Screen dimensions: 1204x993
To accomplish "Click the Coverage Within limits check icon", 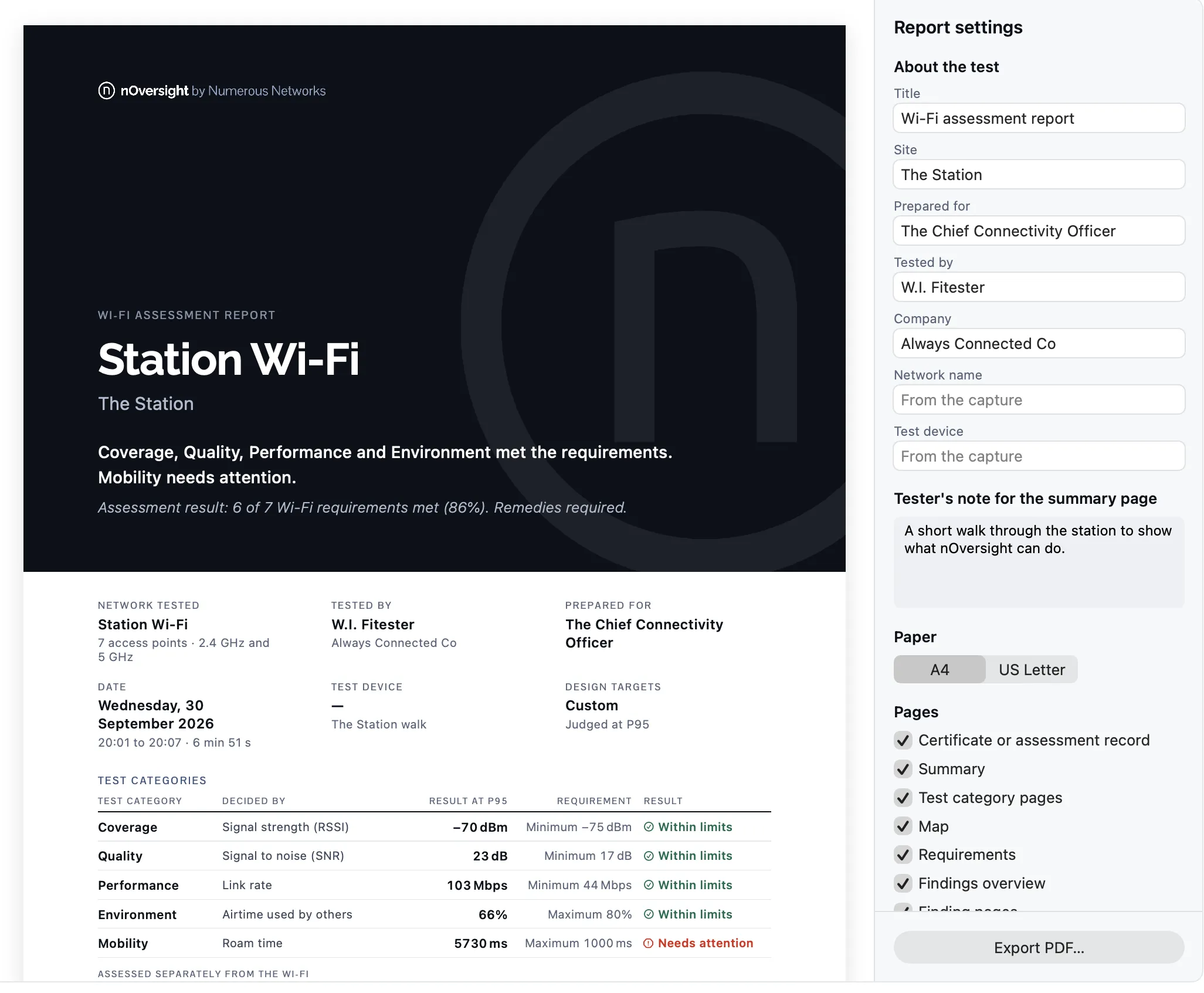I will coord(649,827).
